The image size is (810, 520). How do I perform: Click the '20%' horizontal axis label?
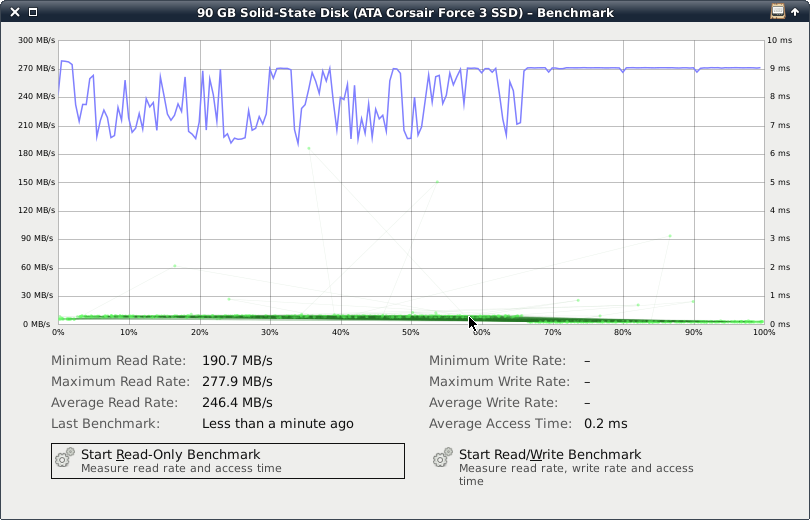click(x=199, y=333)
